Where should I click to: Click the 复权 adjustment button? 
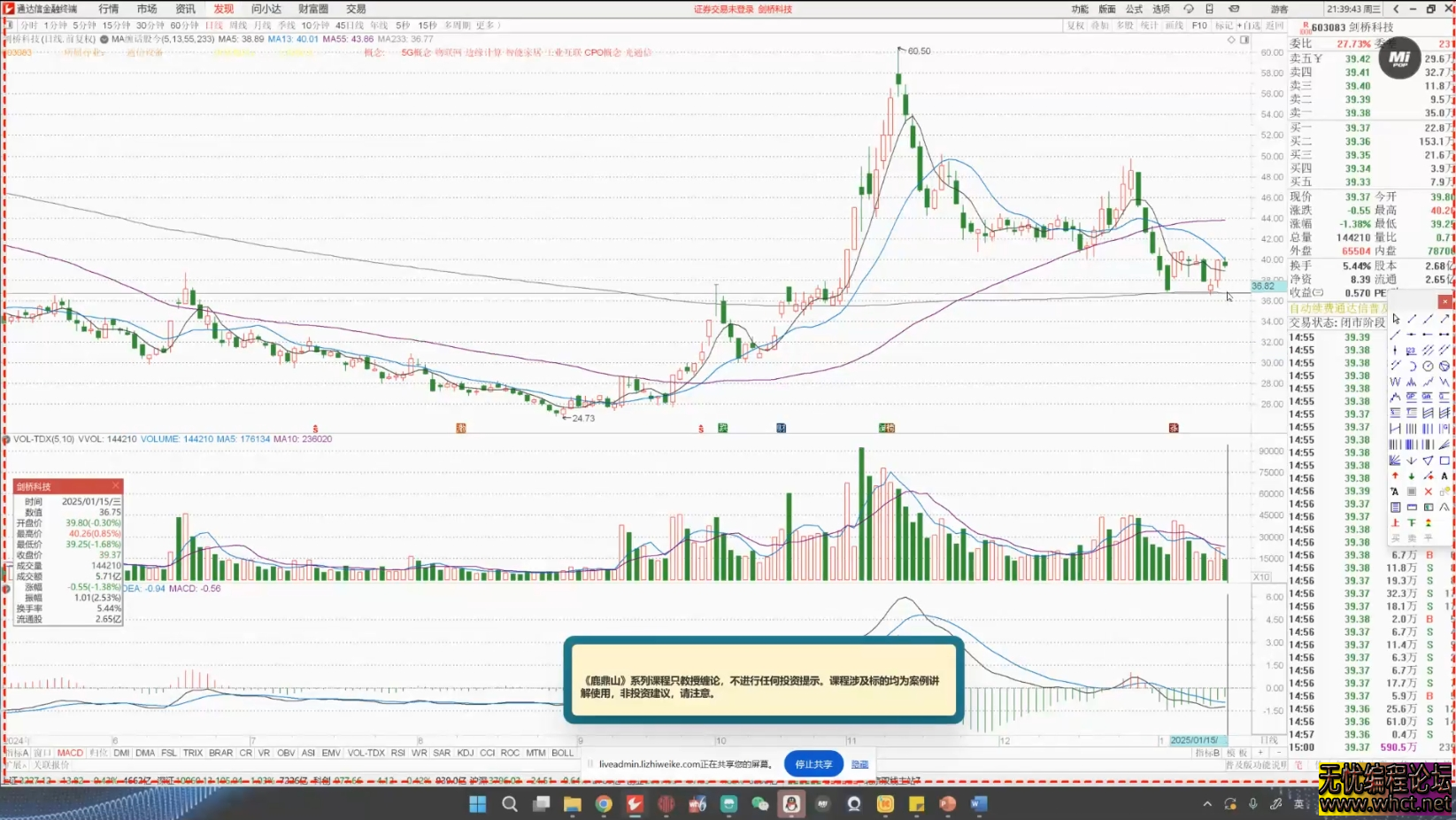pyautogui.click(x=1075, y=26)
